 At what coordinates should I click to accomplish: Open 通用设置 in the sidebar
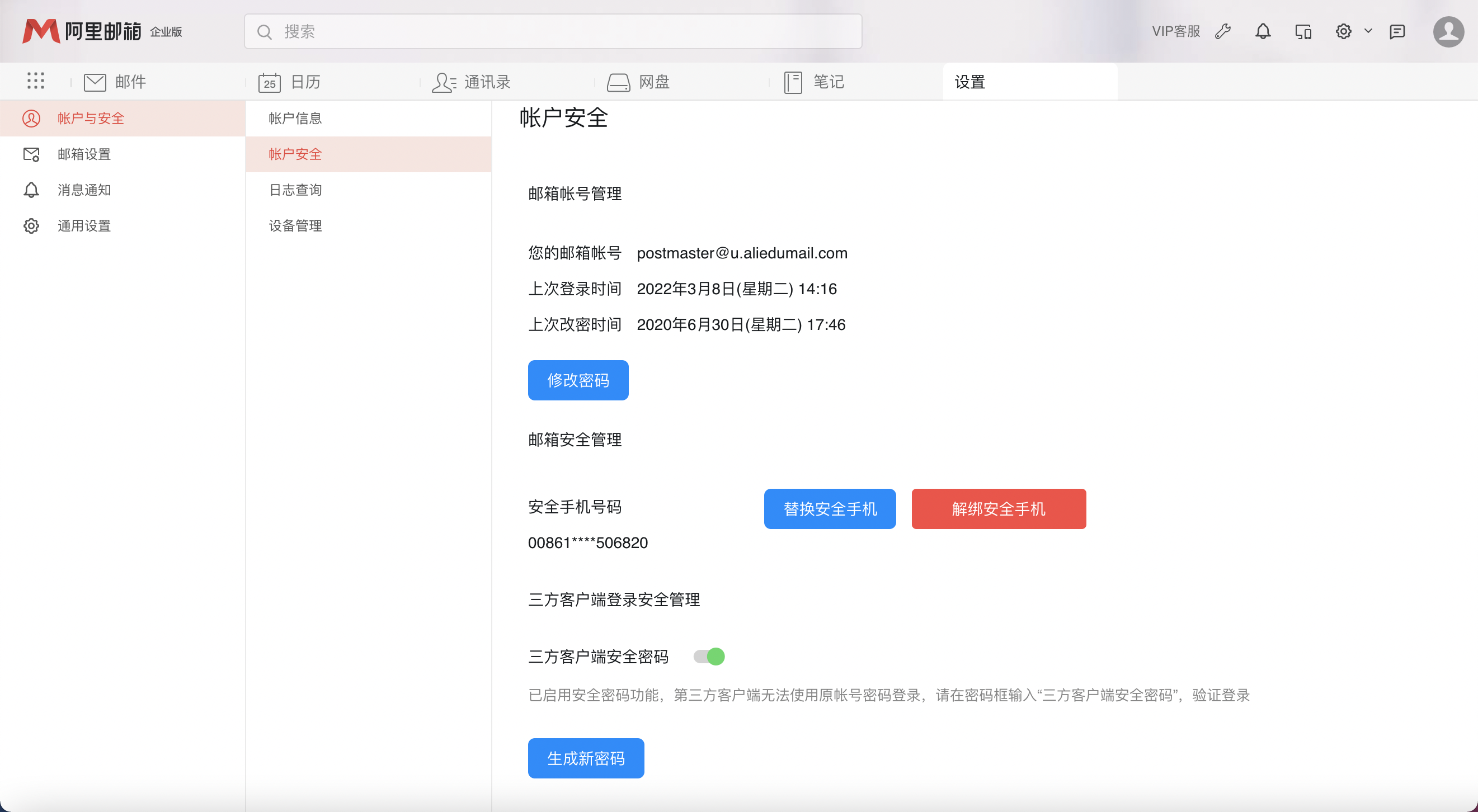click(x=123, y=226)
